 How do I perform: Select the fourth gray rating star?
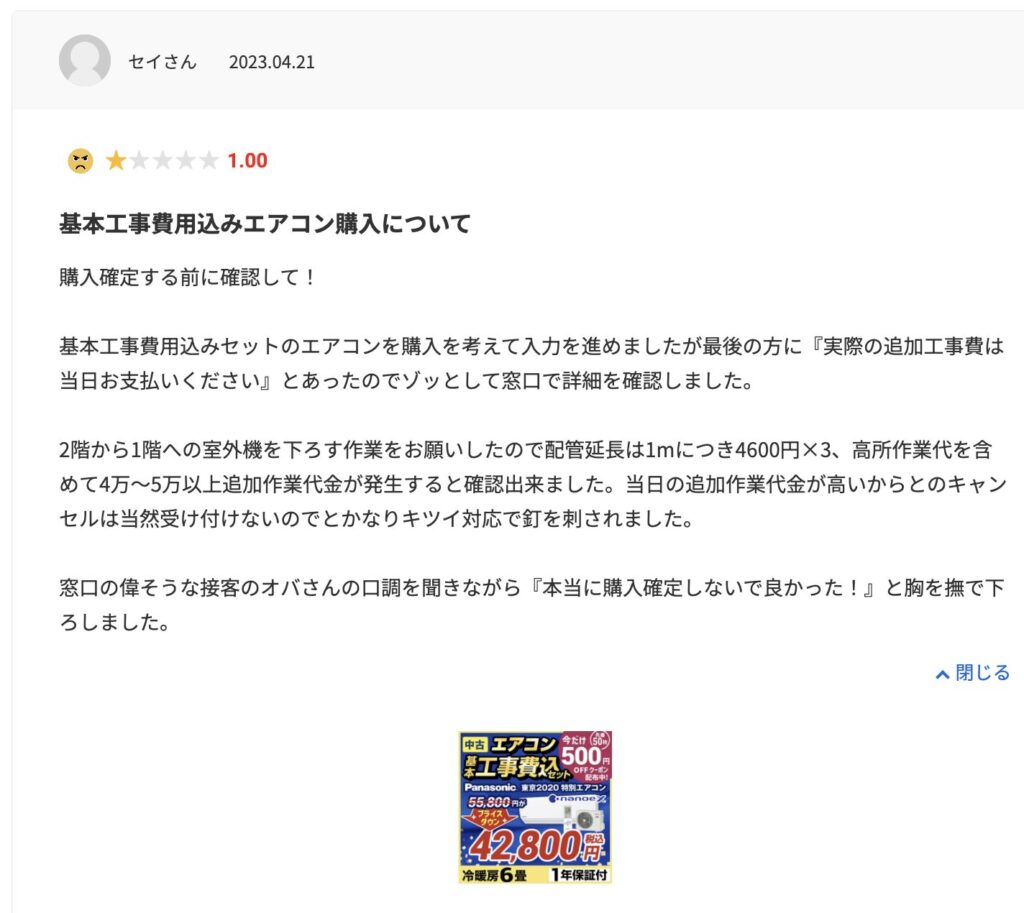(185, 160)
